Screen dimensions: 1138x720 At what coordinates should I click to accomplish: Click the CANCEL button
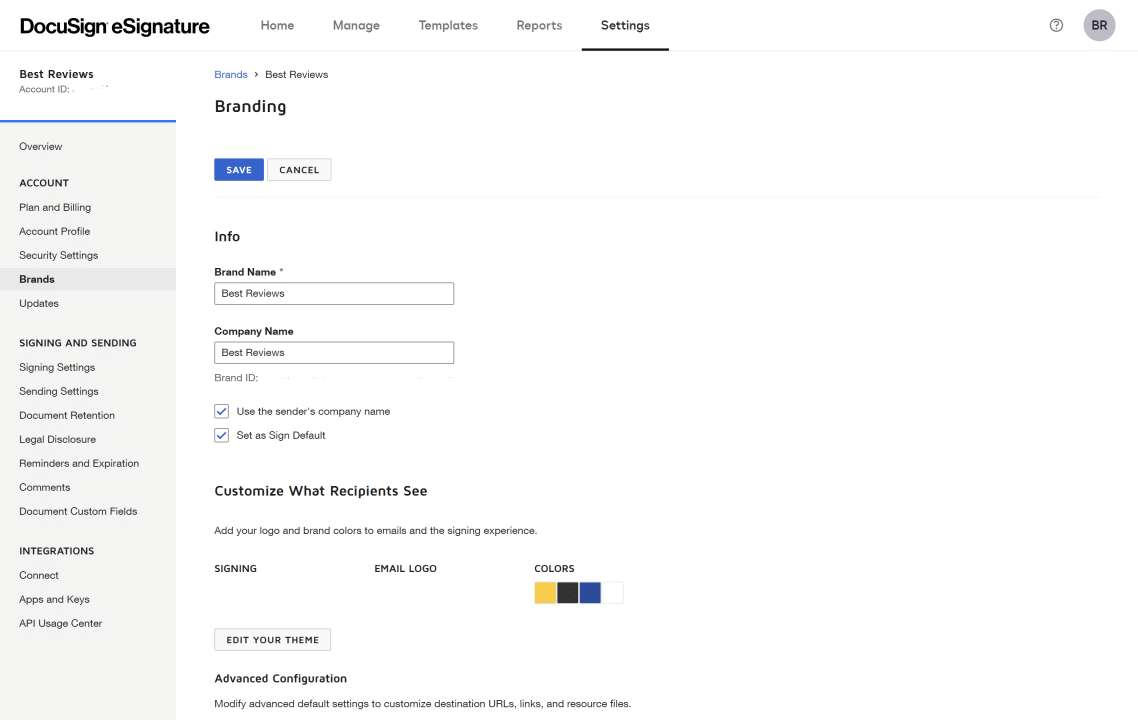[x=299, y=169]
